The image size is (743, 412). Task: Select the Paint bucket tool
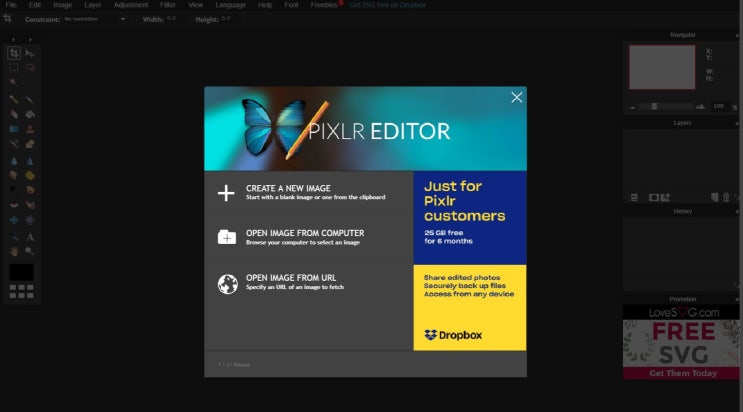click(30, 114)
